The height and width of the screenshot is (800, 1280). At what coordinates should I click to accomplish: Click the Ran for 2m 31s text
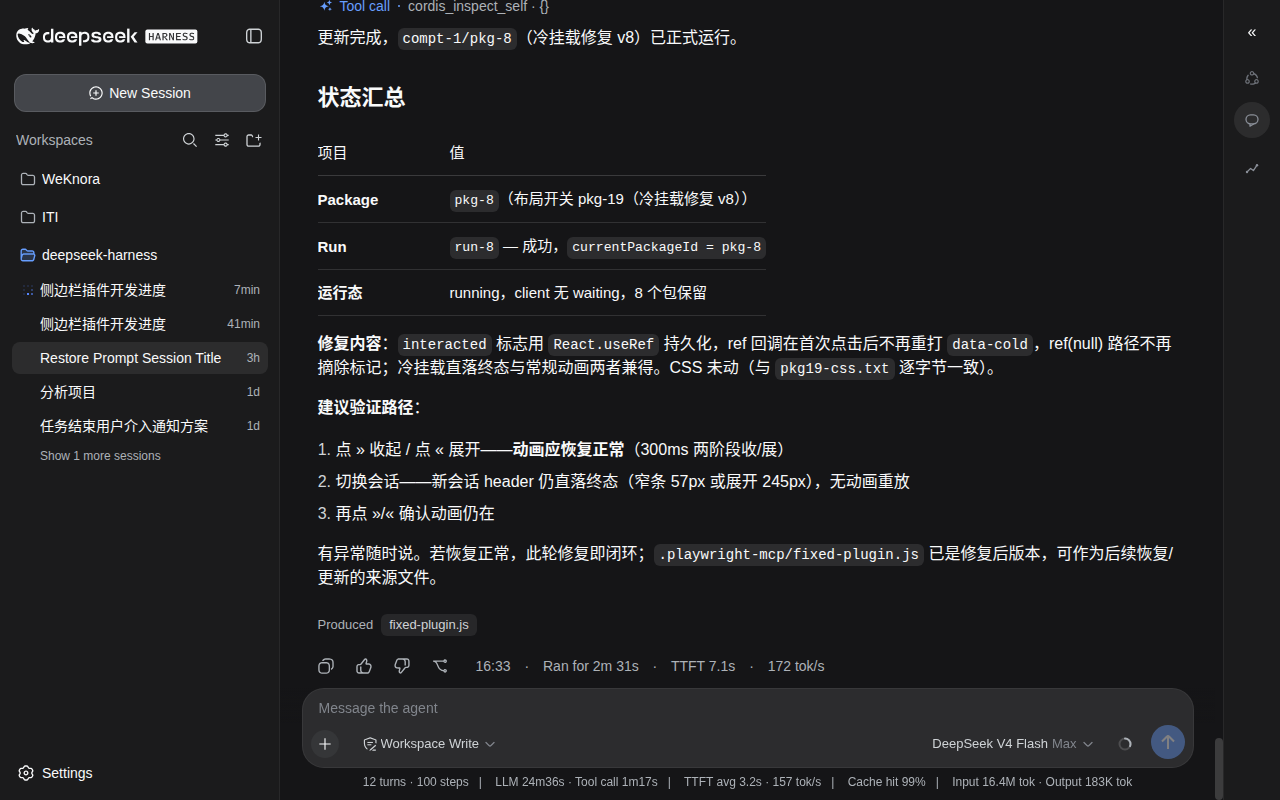click(591, 666)
